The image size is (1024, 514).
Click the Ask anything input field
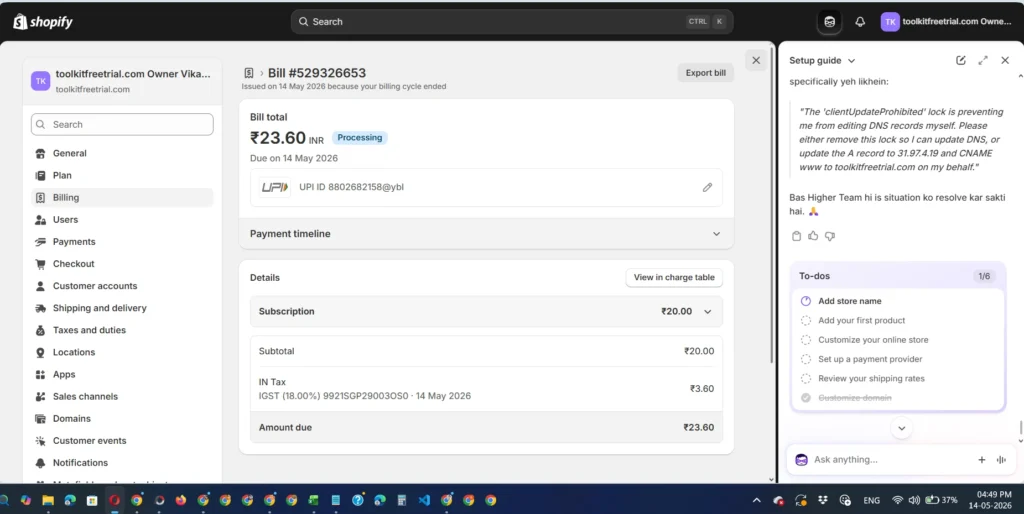pos(891,460)
